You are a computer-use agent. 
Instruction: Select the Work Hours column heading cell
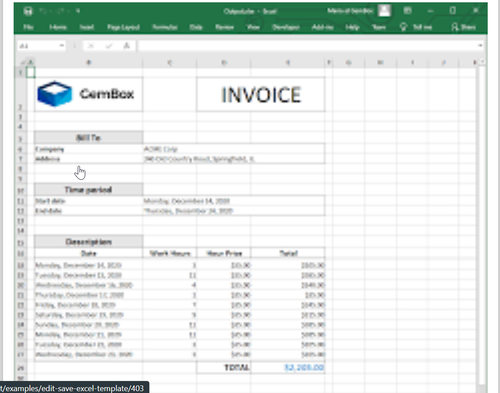[x=170, y=253]
